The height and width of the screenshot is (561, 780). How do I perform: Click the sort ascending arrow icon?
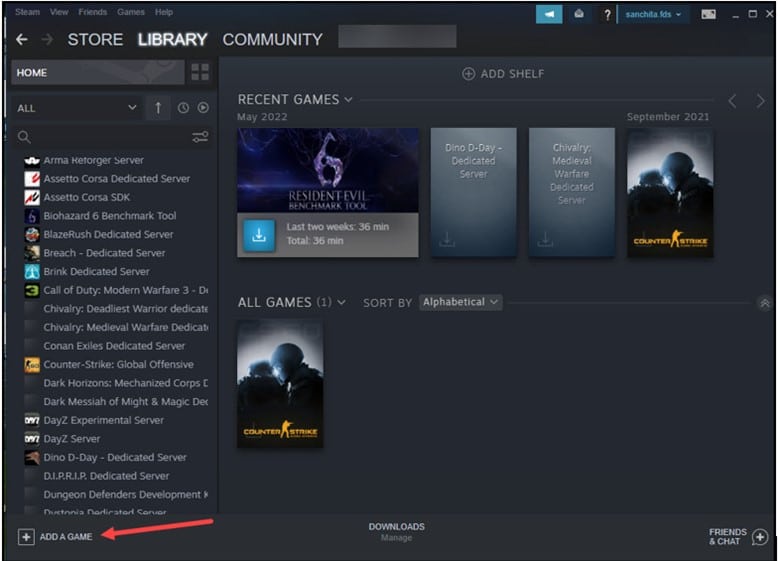click(x=158, y=108)
